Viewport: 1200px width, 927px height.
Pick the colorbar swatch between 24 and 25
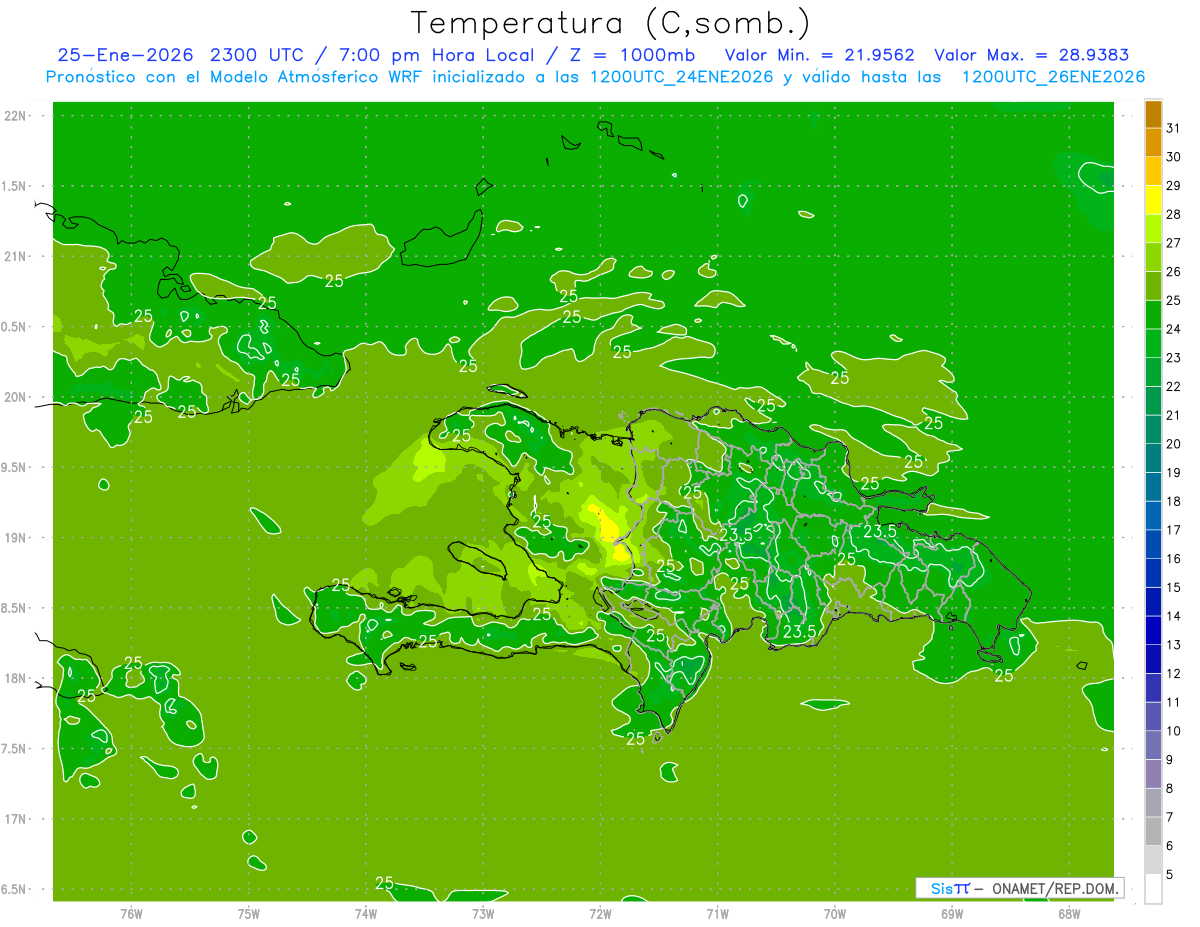coord(1153,315)
